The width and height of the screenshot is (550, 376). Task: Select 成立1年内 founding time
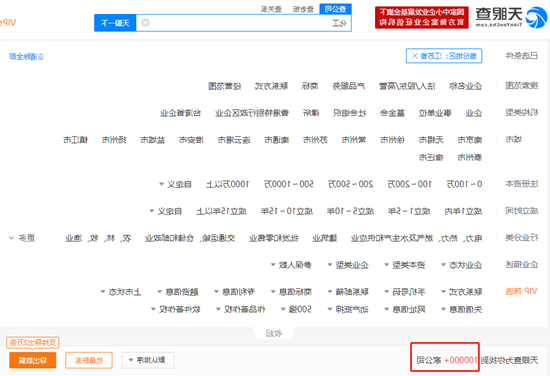click(x=463, y=211)
